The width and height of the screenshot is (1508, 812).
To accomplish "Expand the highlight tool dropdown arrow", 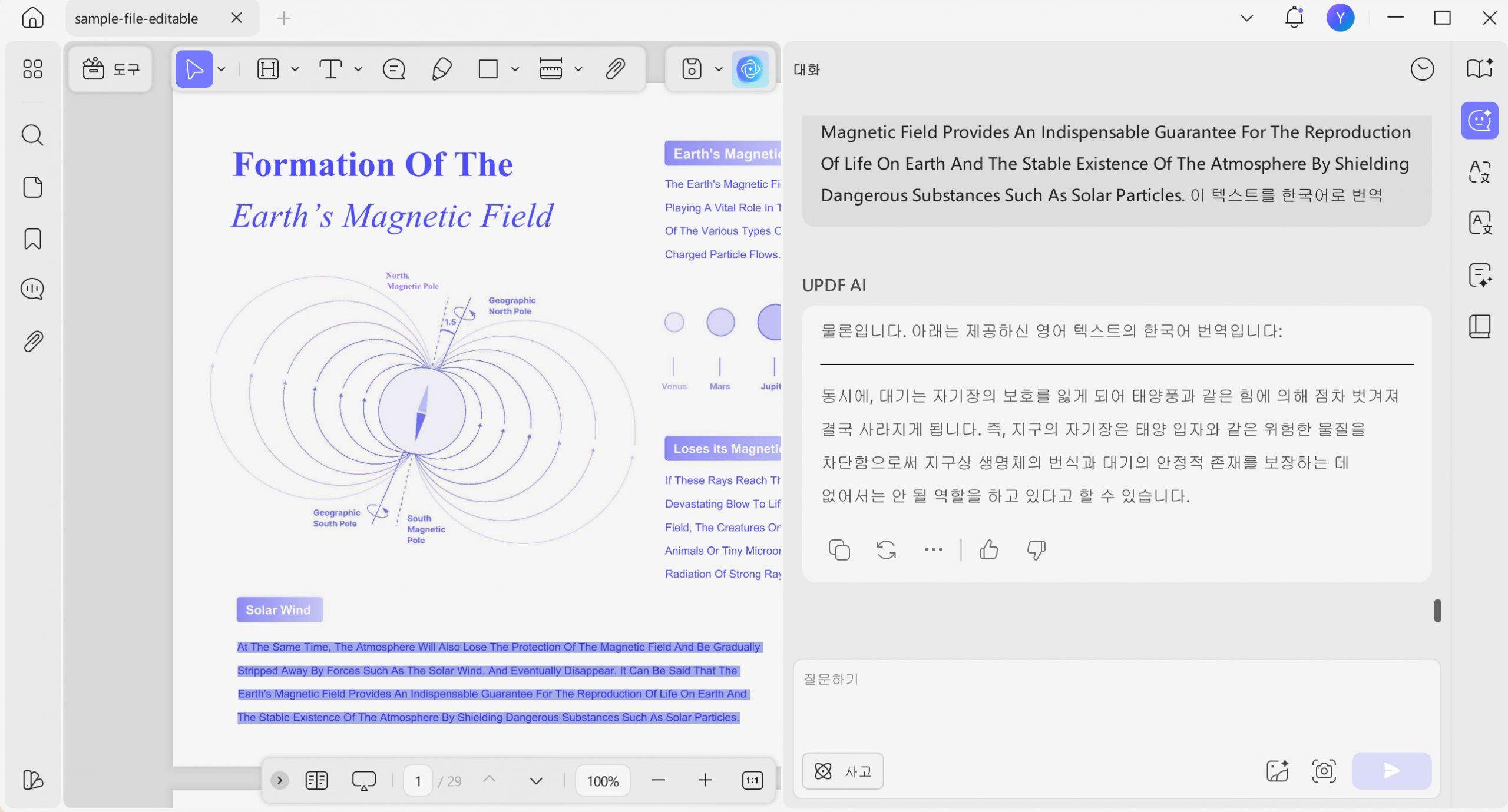I will (x=295, y=69).
